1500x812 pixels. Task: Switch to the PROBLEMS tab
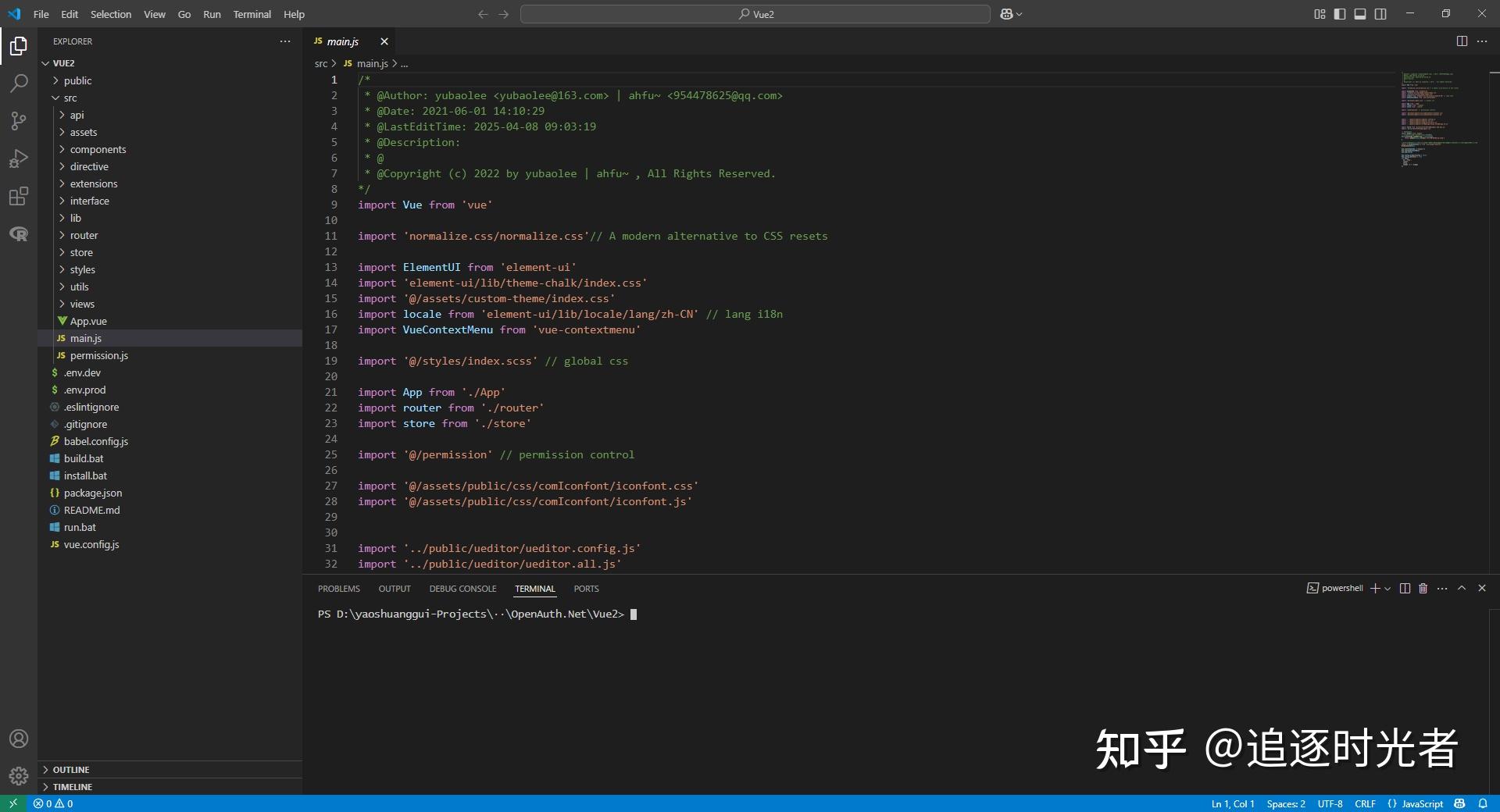[x=338, y=589]
